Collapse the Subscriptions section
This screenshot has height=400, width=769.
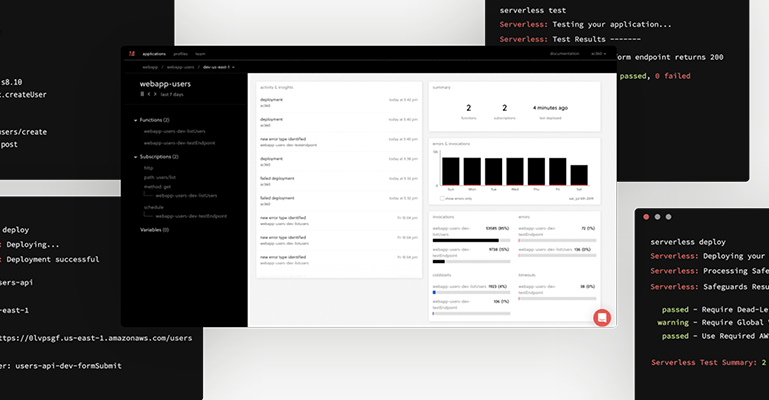point(135,156)
